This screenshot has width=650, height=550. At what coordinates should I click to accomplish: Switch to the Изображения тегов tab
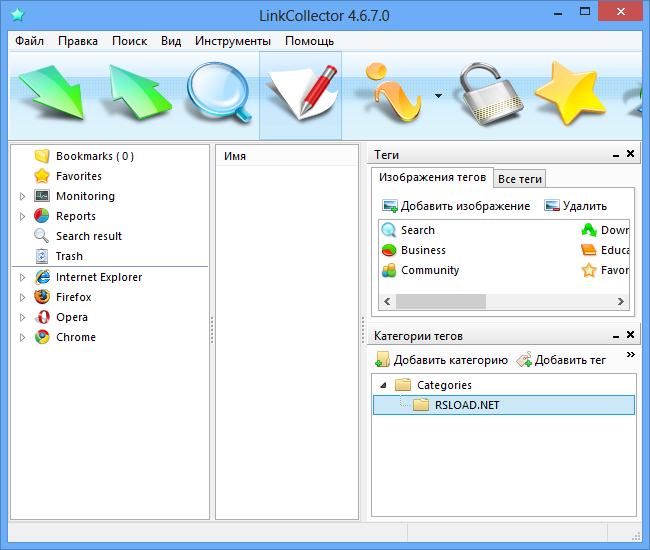[432, 177]
